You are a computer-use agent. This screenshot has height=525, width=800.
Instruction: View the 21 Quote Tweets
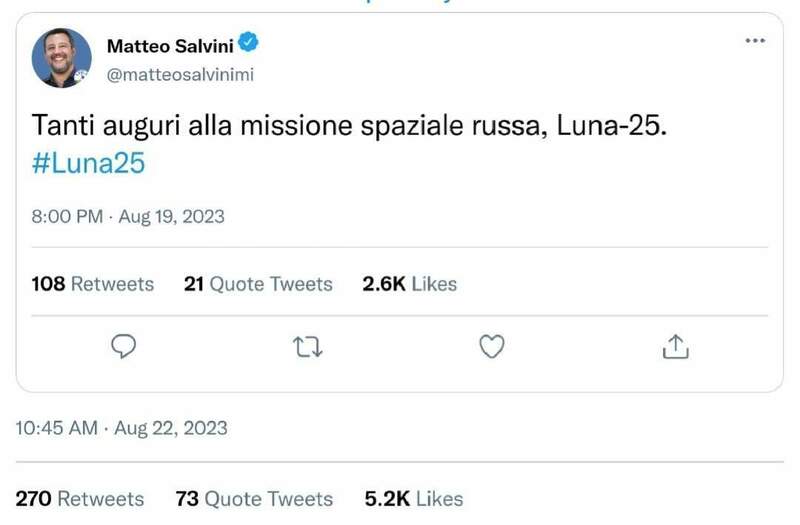(258, 284)
